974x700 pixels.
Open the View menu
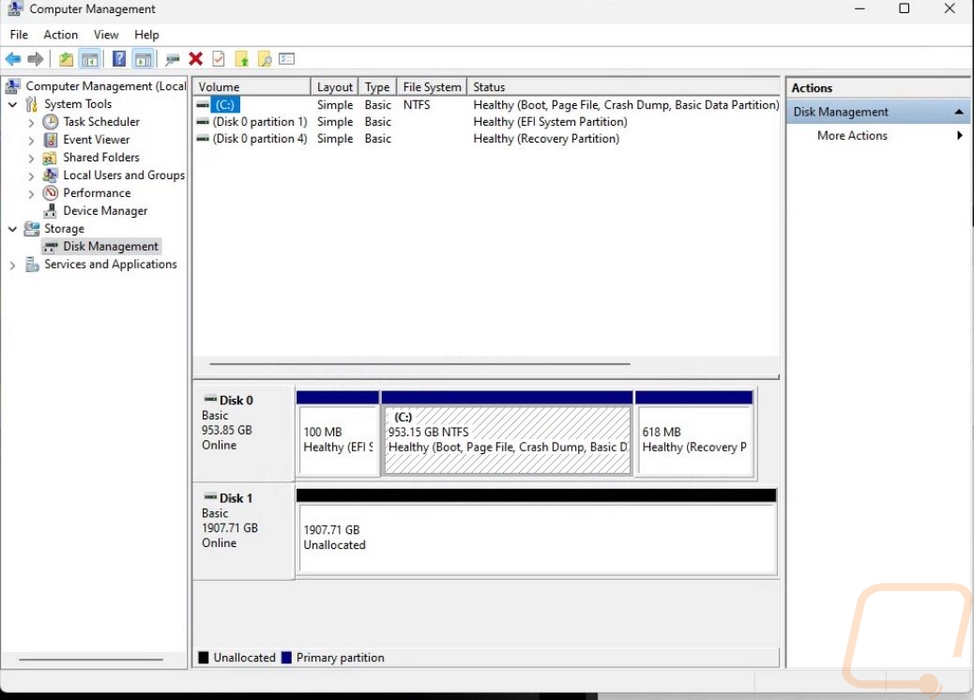click(106, 35)
